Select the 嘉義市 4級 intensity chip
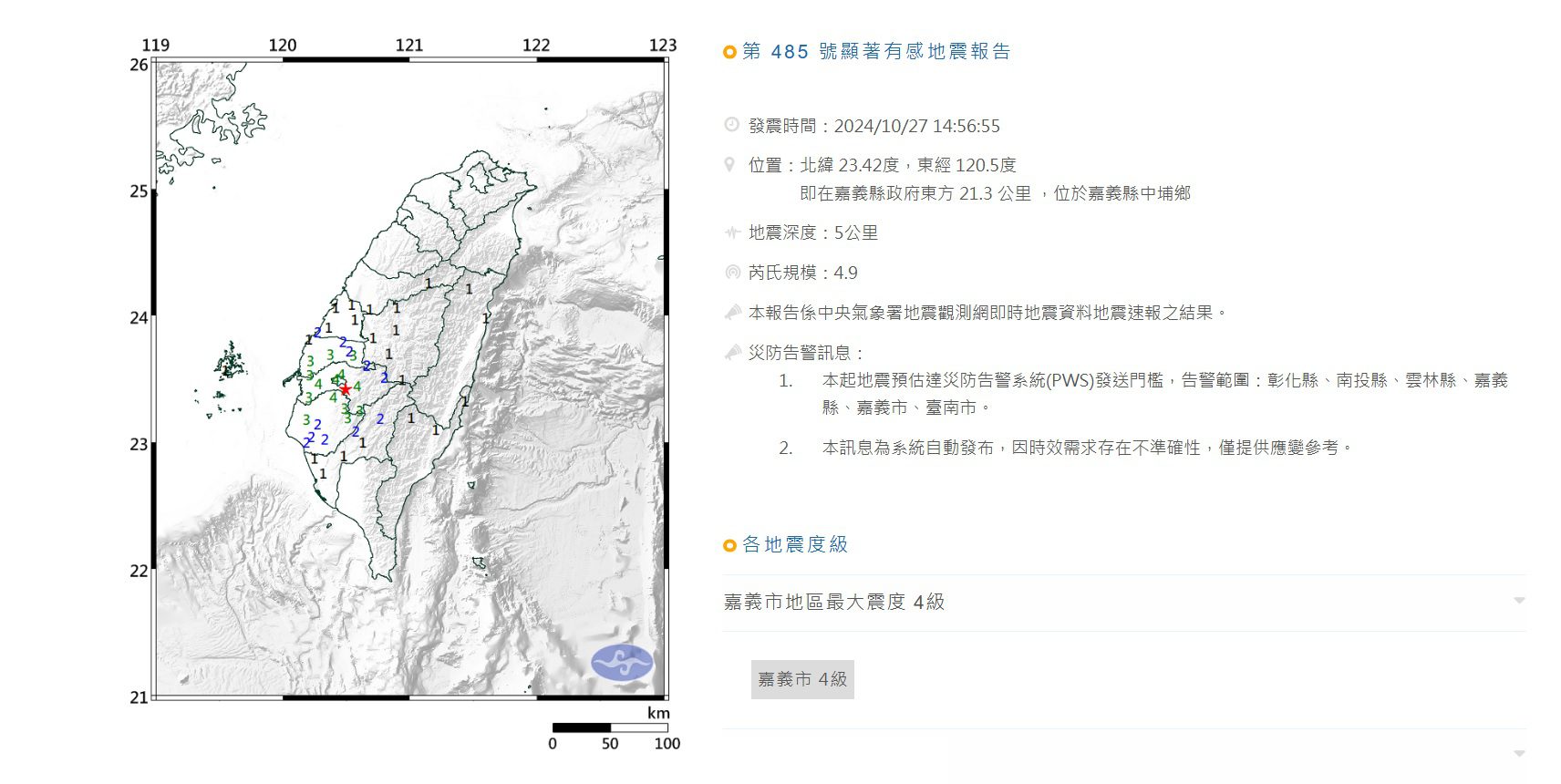Screen dimensions: 1561x784 tap(802, 679)
